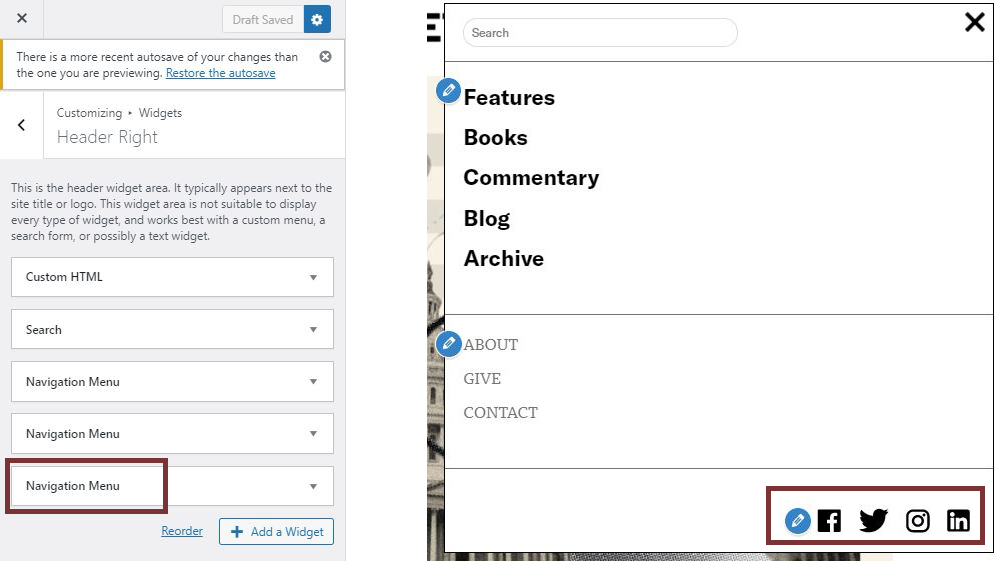Expand the first Navigation Menu widget
Screen dimensions: 997x561
tap(172, 382)
